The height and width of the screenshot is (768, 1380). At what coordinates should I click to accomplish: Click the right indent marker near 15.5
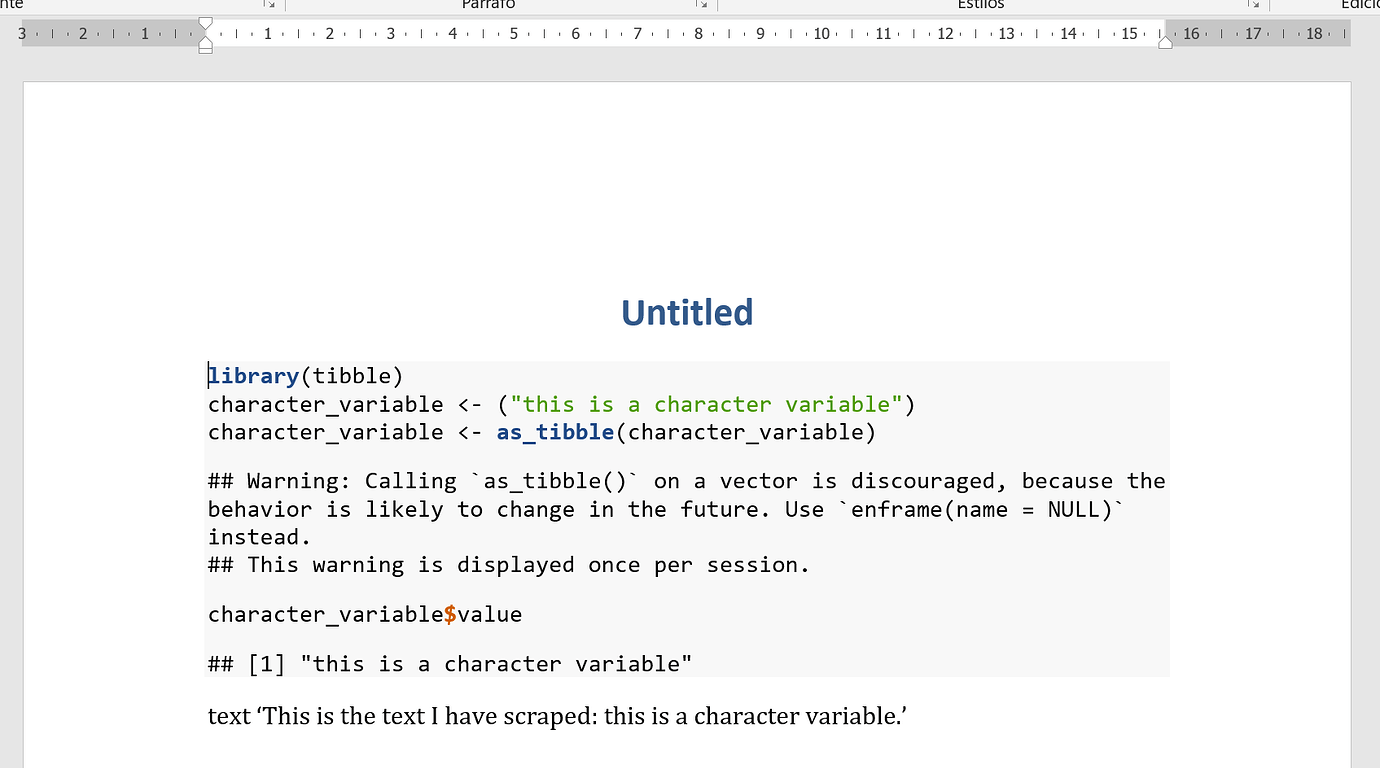[x=1165, y=41]
